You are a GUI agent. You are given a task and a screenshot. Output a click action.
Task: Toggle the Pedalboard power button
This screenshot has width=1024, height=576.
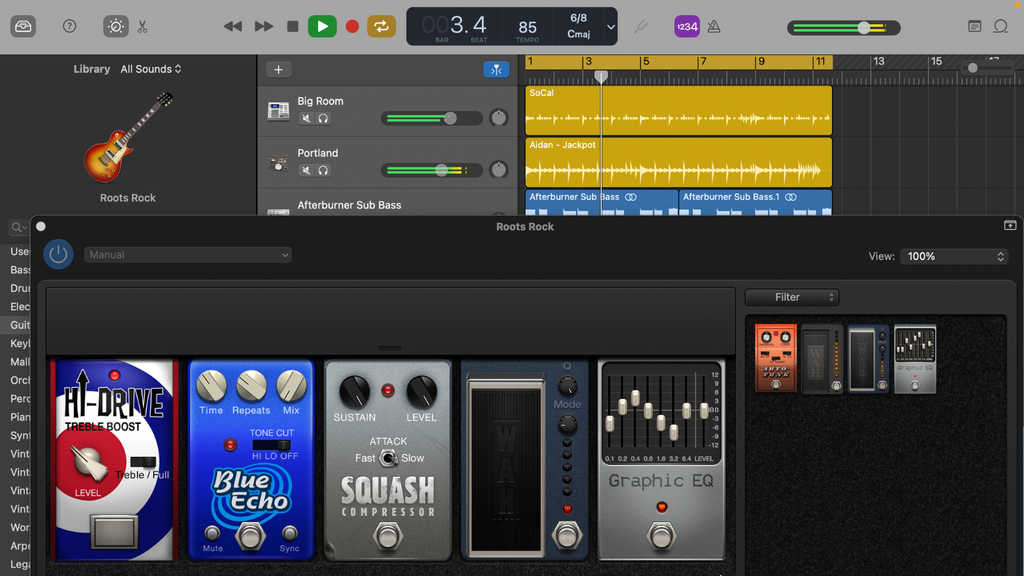58,253
